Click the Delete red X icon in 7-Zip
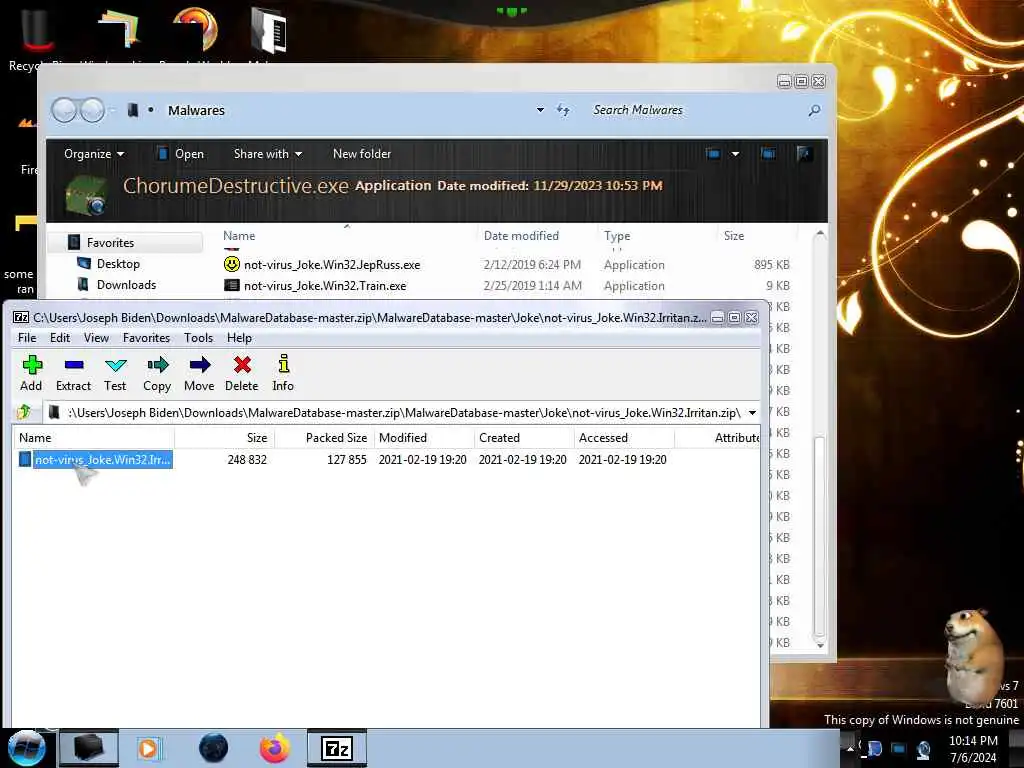The height and width of the screenshot is (768, 1024). pyautogui.click(x=242, y=364)
